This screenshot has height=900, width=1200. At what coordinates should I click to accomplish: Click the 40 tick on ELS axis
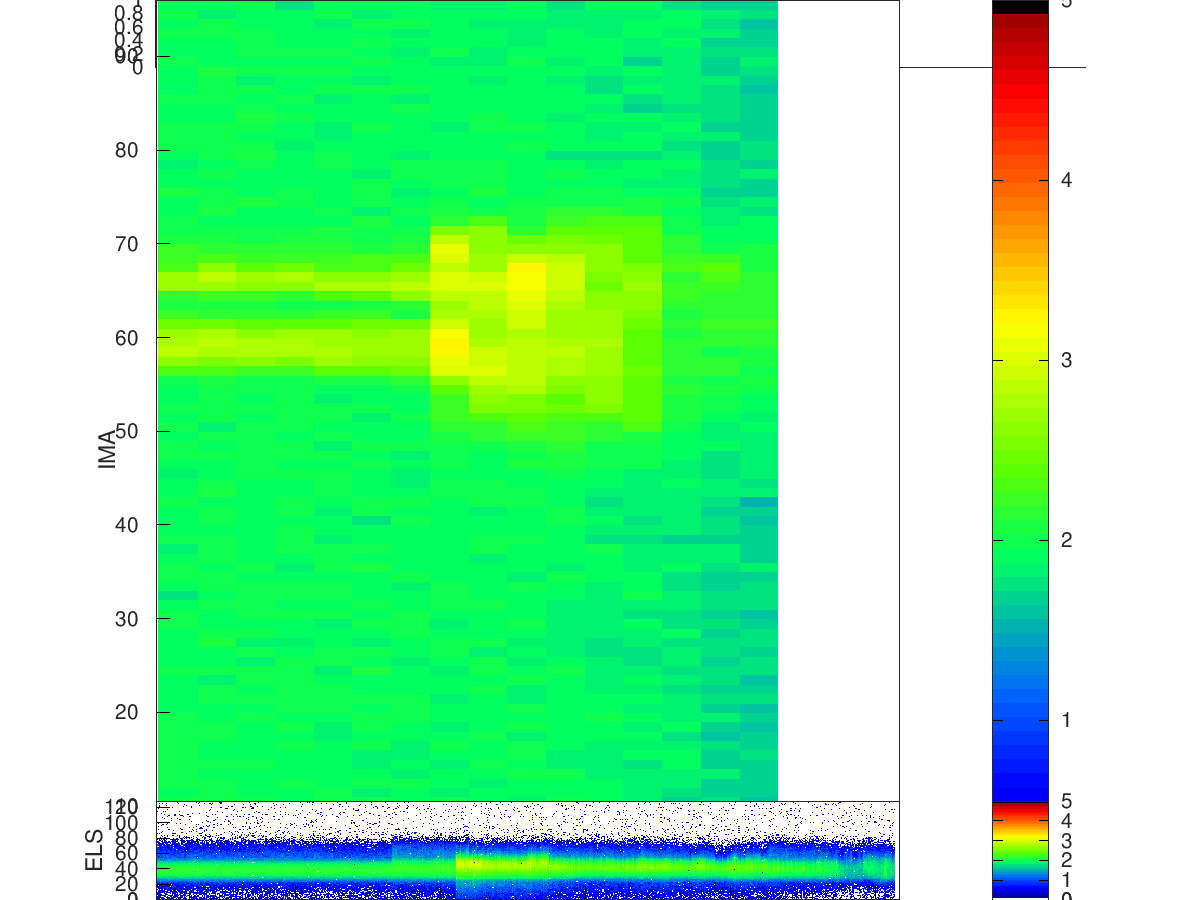(x=127, y=869)
